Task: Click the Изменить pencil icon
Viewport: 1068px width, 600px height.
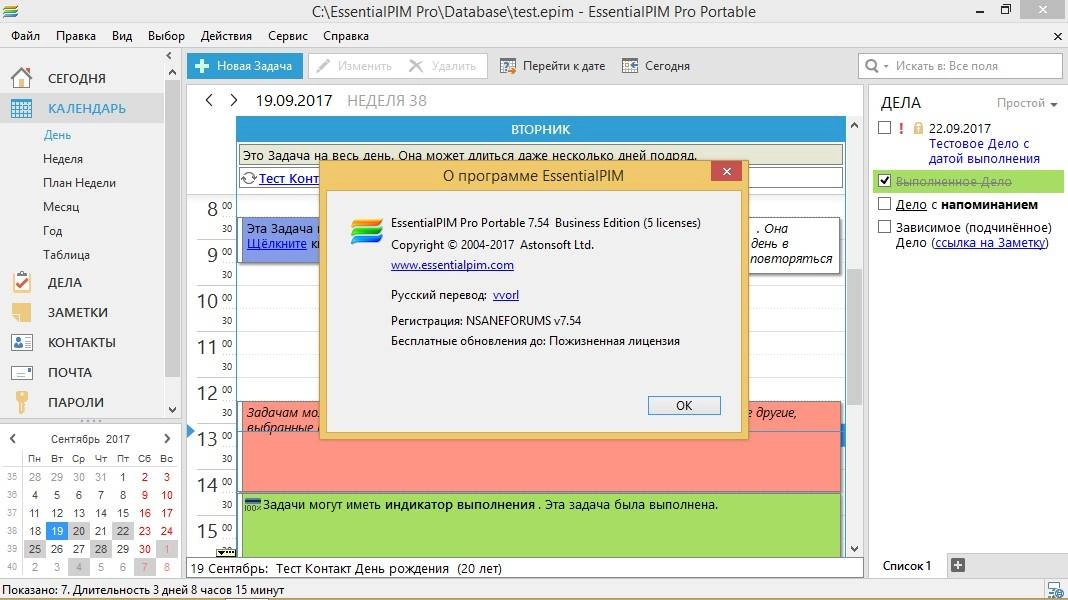Action: click(323, 66)
